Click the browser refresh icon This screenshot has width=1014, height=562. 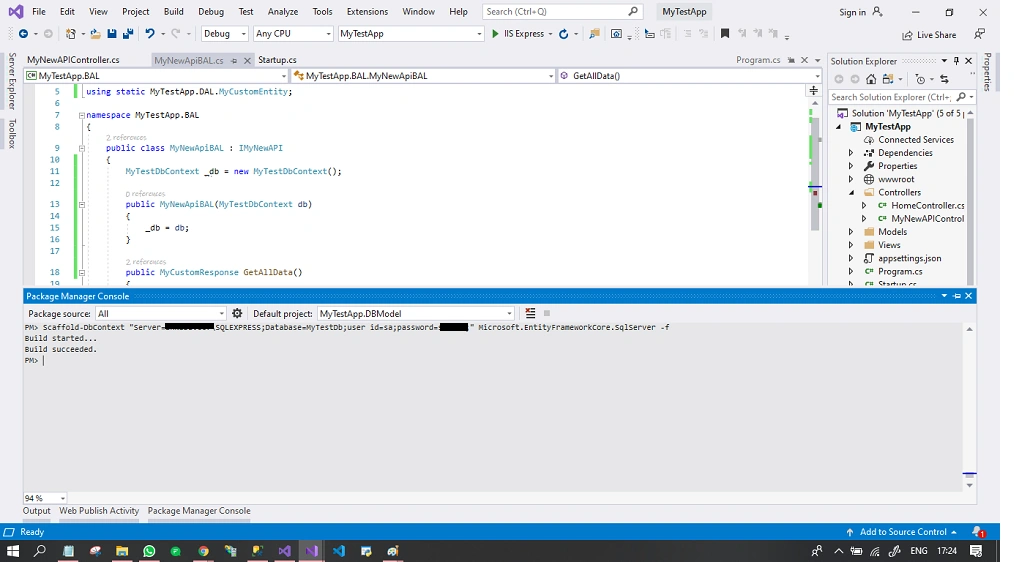point(563,34)
